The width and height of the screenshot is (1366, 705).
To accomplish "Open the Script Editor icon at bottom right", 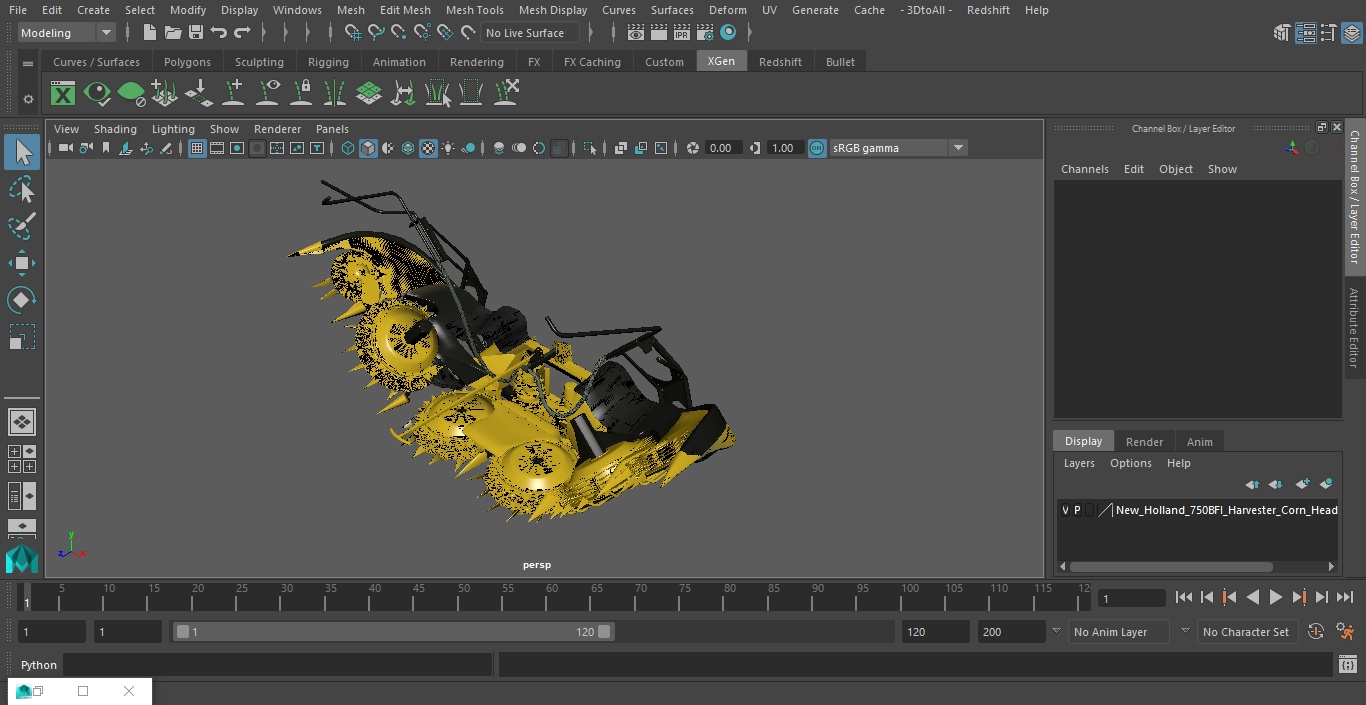I will (1347, 665).
